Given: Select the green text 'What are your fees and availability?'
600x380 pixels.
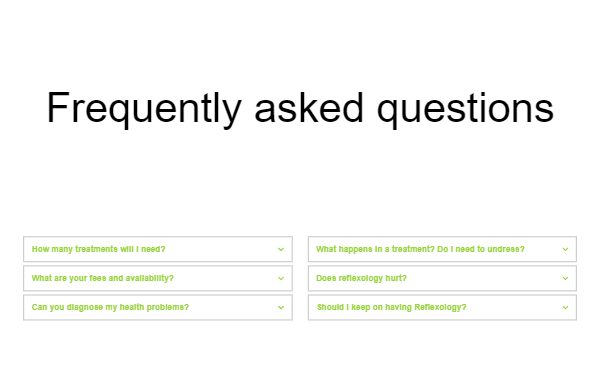Looking at the screenshot, I should pos(103,278).
